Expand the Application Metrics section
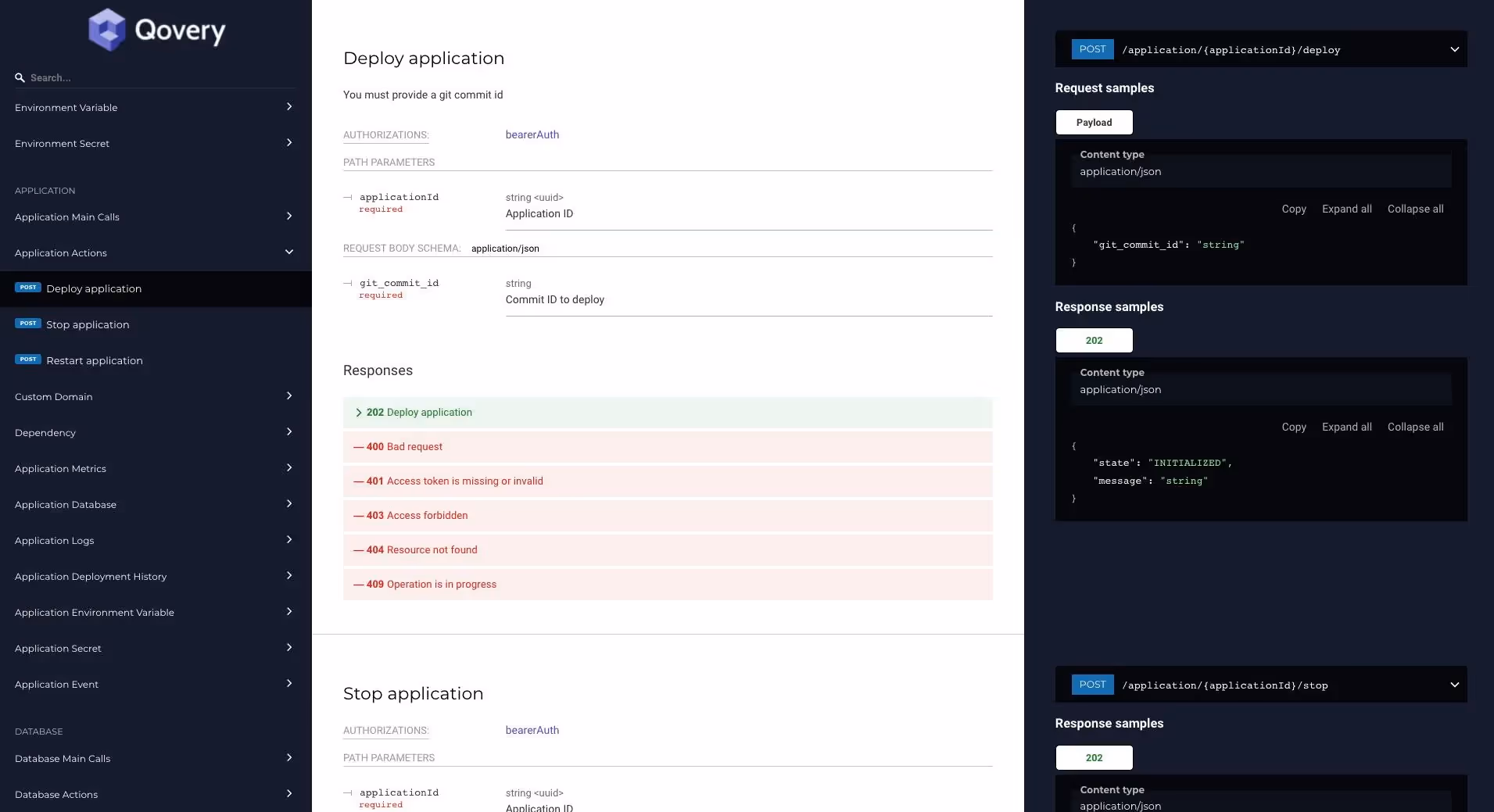 pos(289,467)
